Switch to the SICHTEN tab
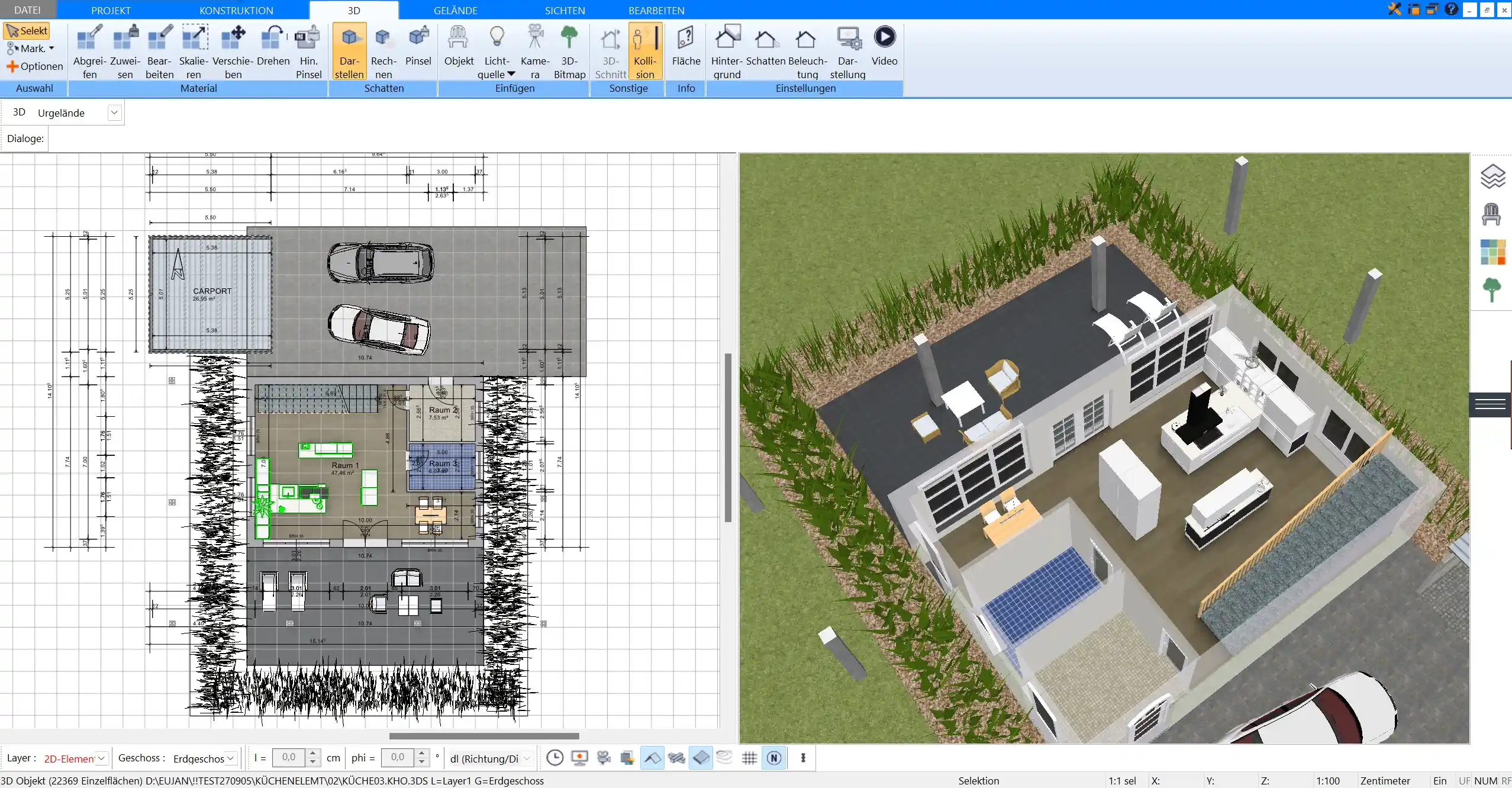1512x788 pixels. [565, 10]
